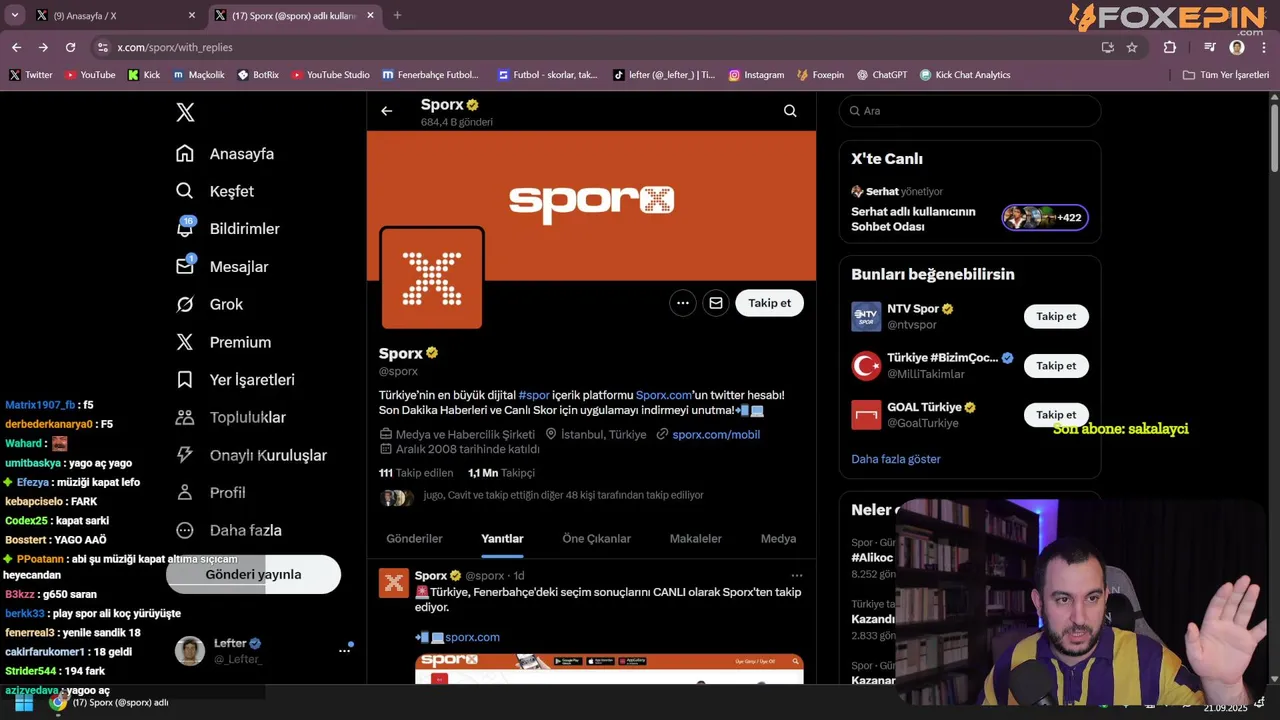
Task: Open Grok from the sidebar
Action: [209, 304]
